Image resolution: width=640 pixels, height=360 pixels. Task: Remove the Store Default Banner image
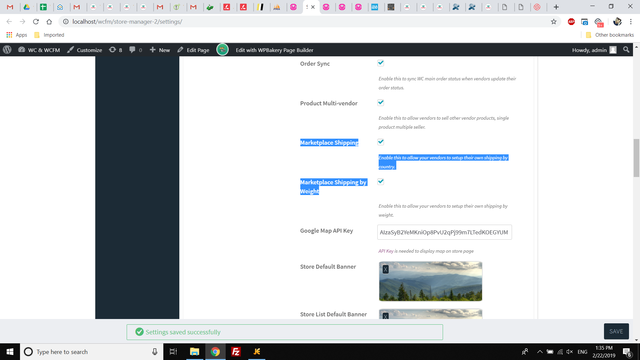[x=385, y=269]
